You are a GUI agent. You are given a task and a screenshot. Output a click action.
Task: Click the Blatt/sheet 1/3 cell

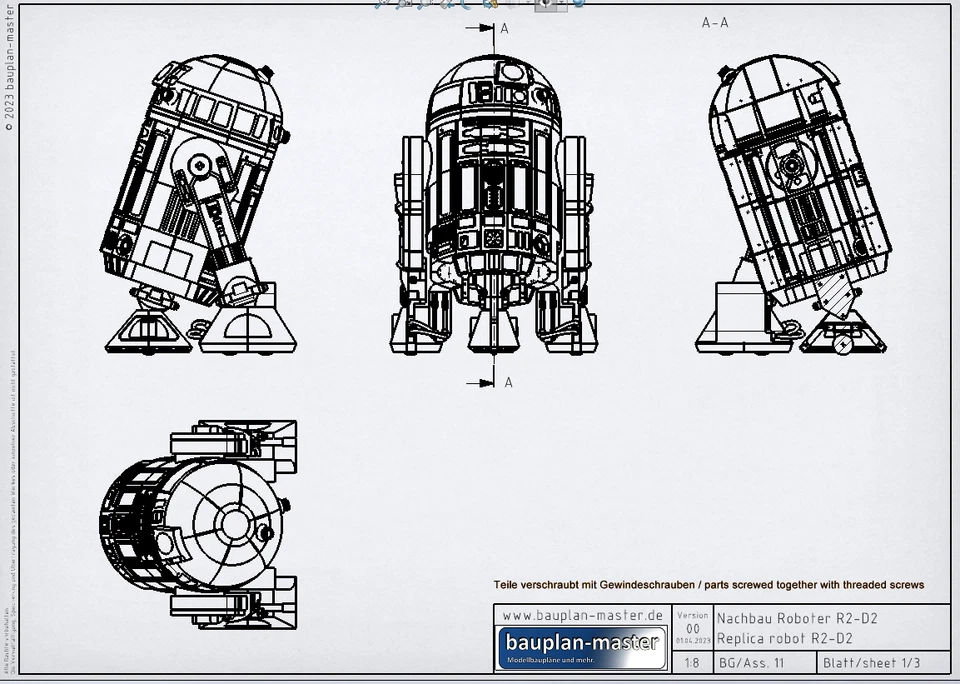tap(873, 662)
